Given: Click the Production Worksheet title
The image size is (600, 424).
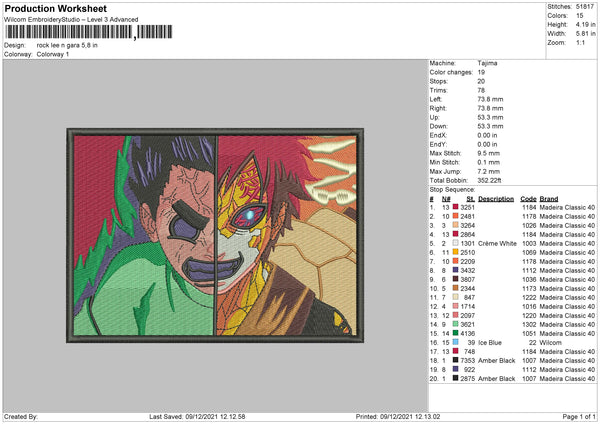Looking at the screenshot, I should point(55,8).
